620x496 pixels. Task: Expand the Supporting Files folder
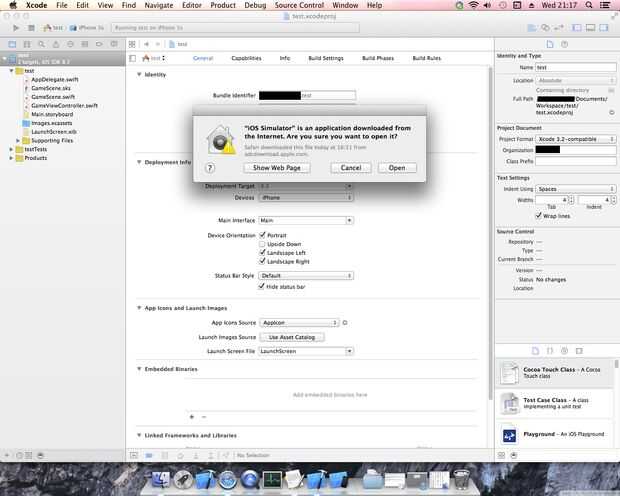click(x=18, y=140)
